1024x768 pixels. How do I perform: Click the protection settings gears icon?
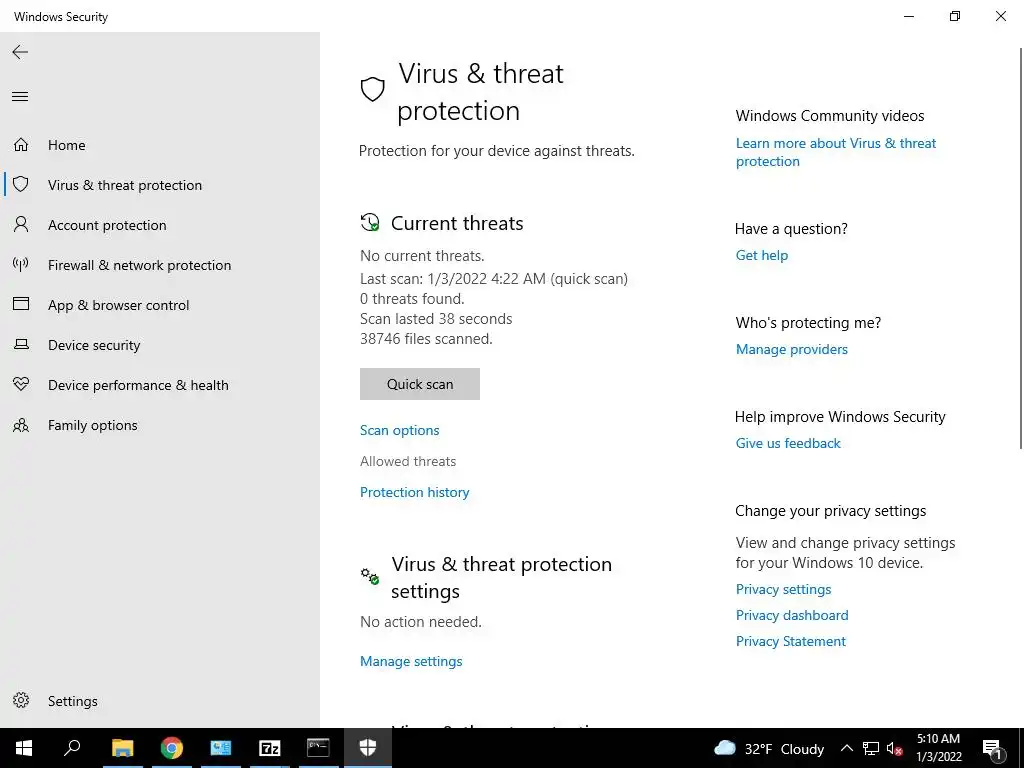pos(370,576)
